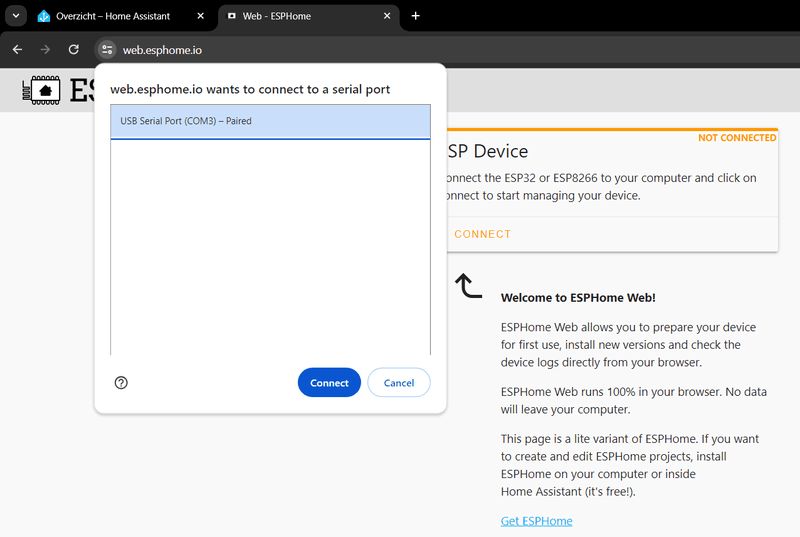Open serial port dialog help icon
The image size is (800, 537).
[x=121, y=382]
